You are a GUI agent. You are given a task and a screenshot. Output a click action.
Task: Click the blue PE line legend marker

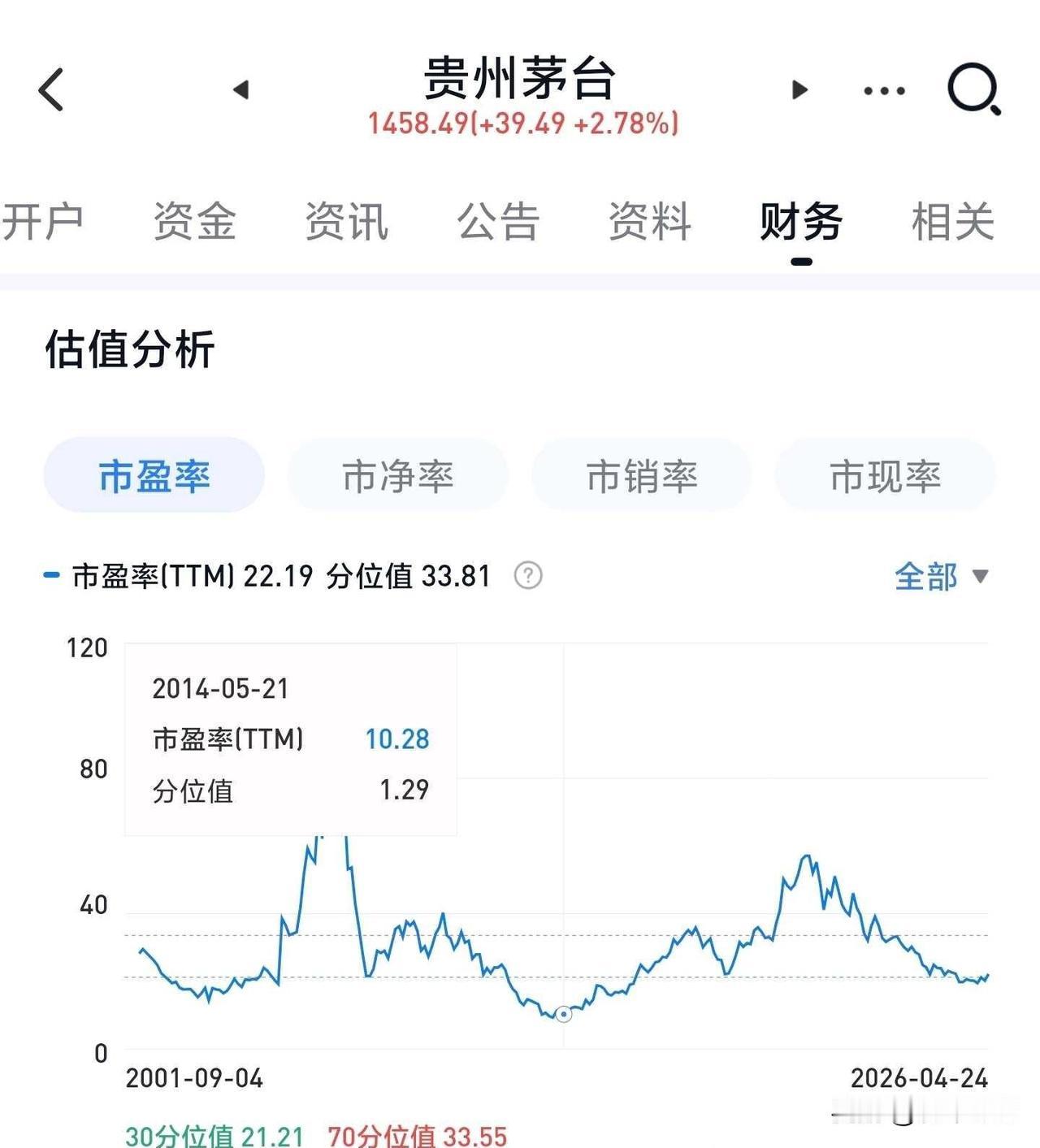coord(51,575)
